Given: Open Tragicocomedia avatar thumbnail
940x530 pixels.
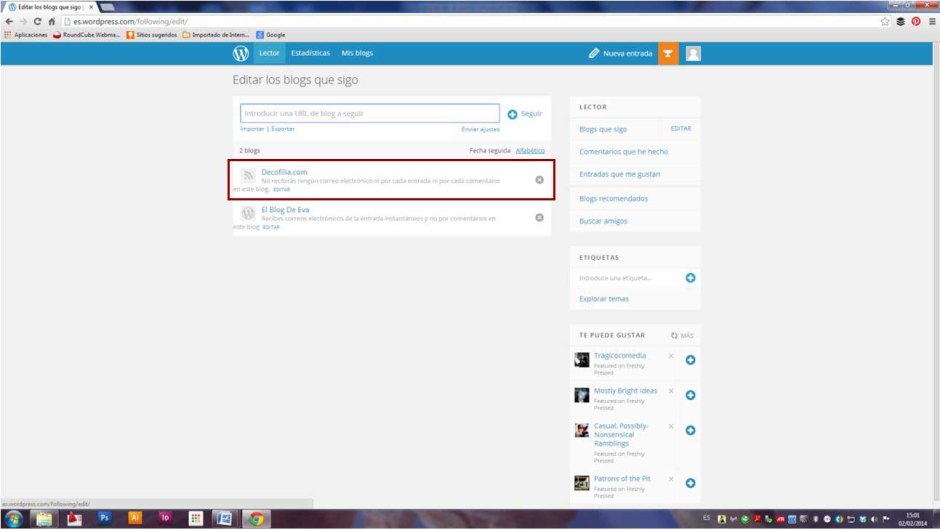Looking at the screenshot, I should pyautogui.click(x=582, y=360).
